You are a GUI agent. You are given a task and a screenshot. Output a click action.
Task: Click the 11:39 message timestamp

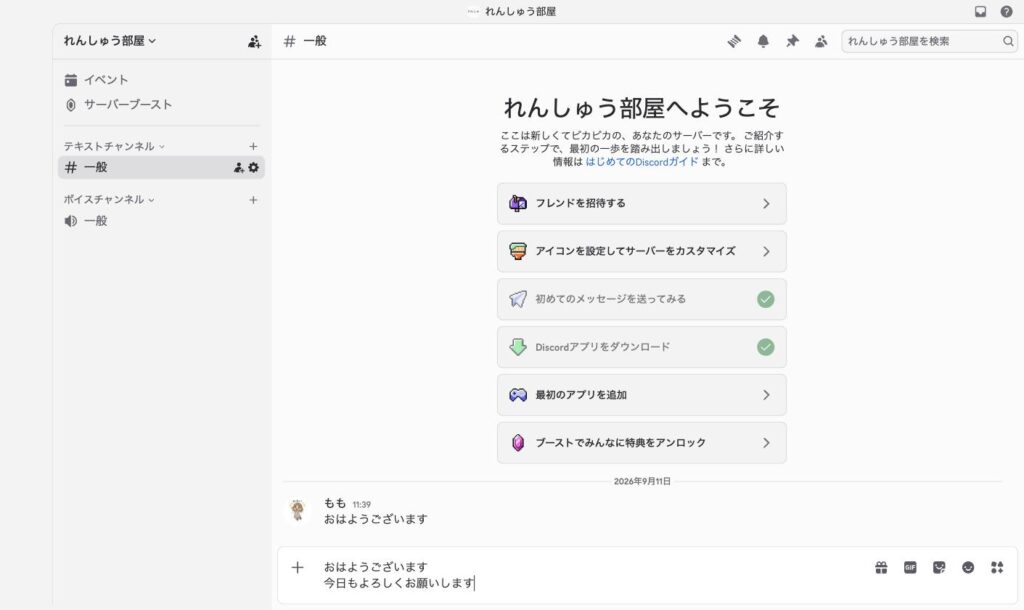click(x=361, y=504)
